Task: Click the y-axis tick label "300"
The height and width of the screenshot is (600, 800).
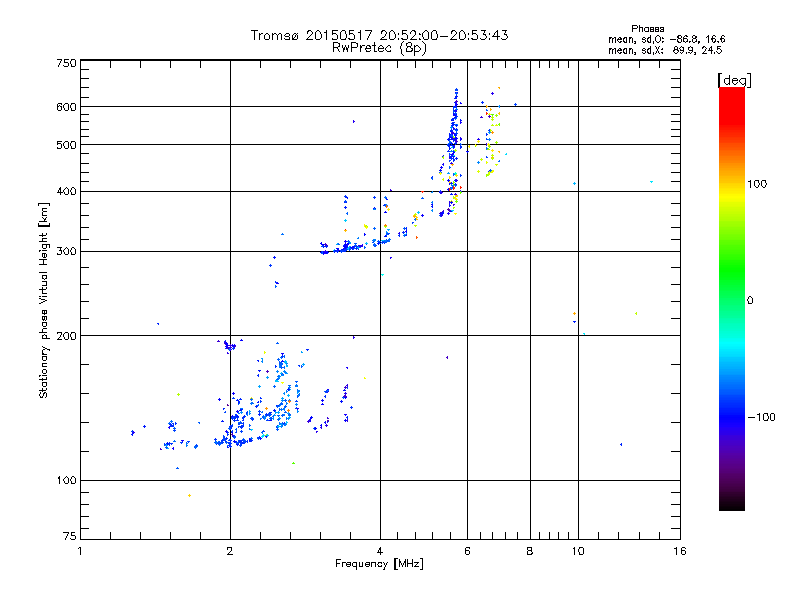Action: [66, 252]
